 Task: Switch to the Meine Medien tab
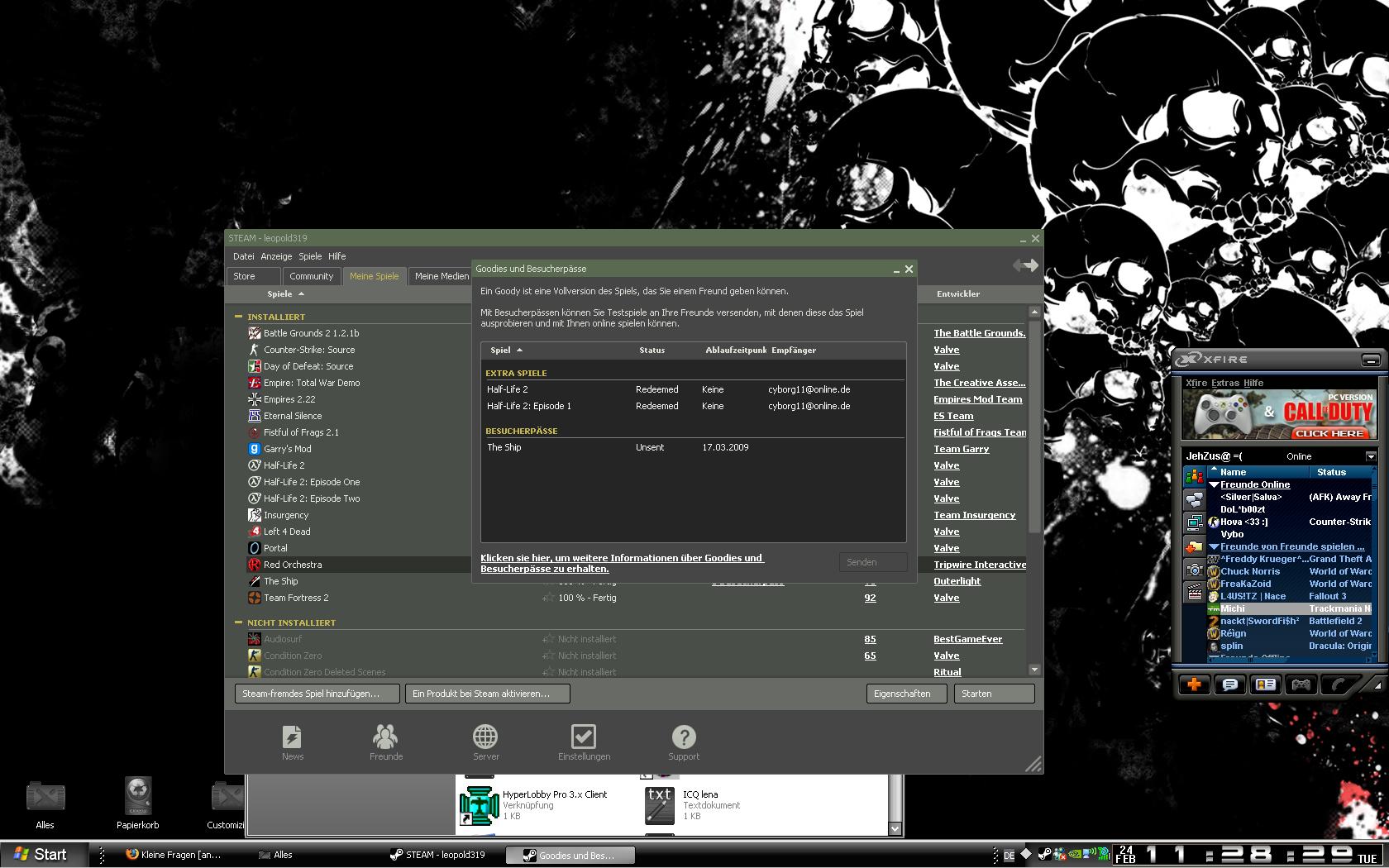click(442, 276)
